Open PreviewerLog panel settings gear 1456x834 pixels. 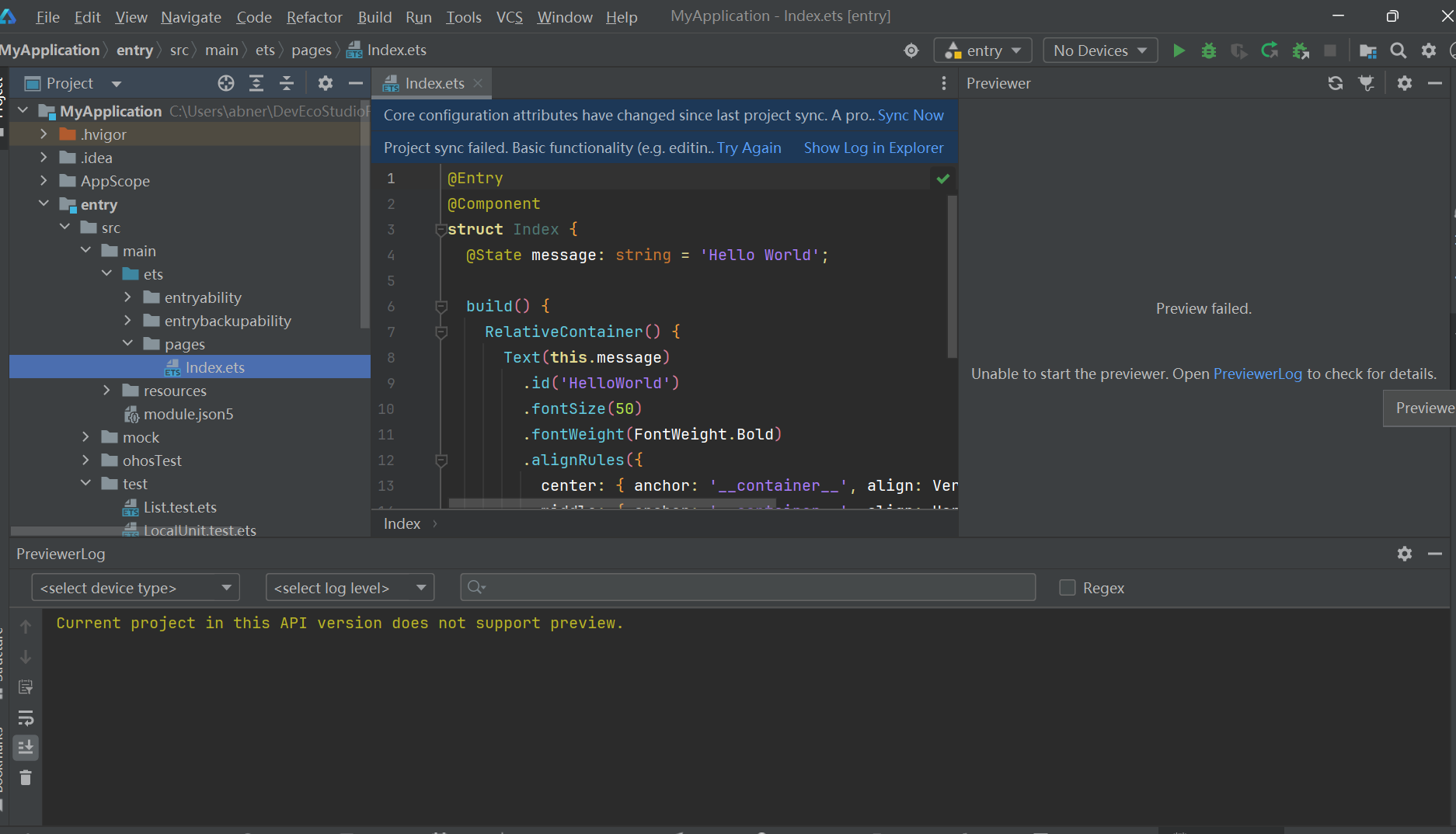tap(1405, 554)
